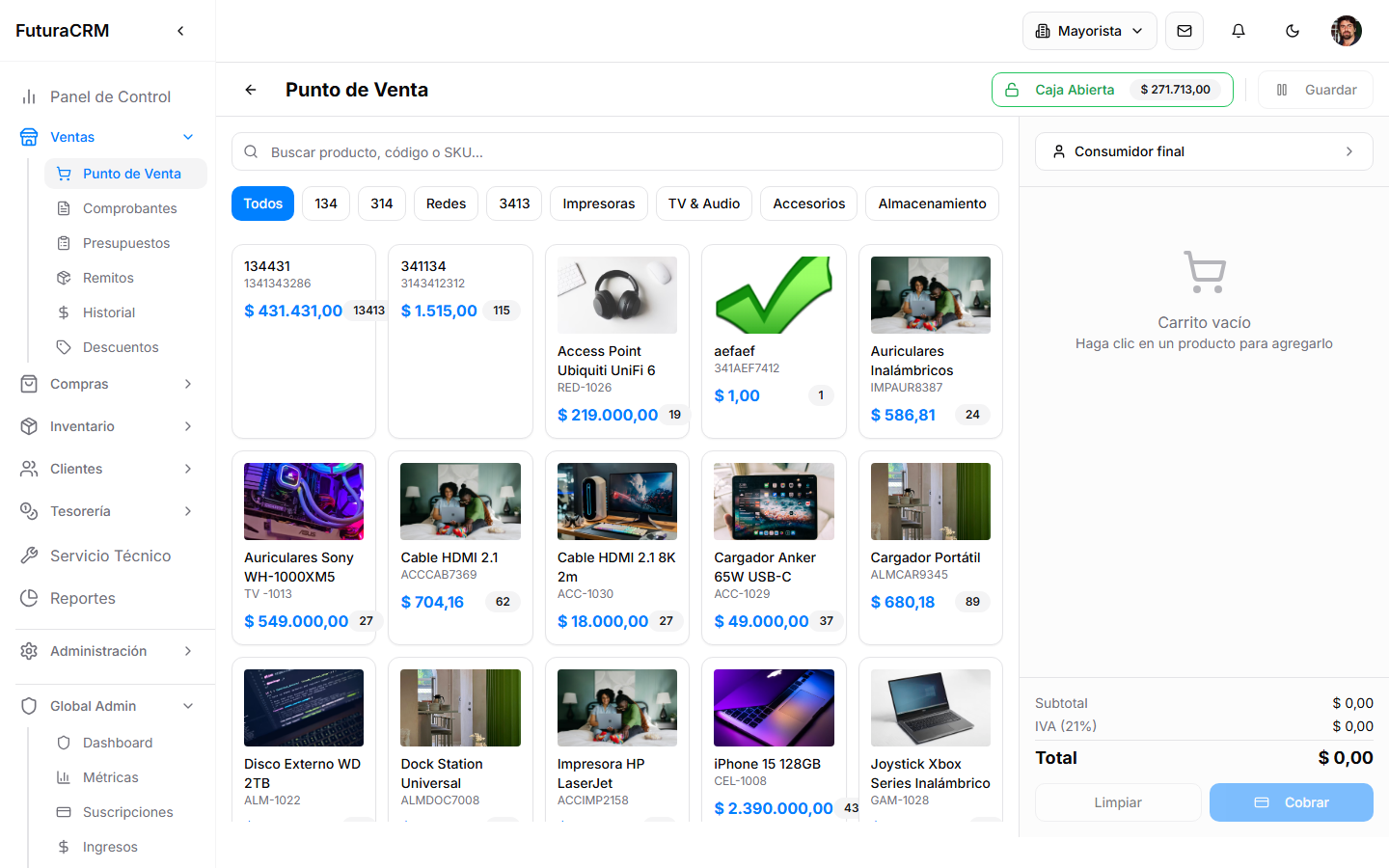Open the mail inbox icon

(x=1185, y=31)
